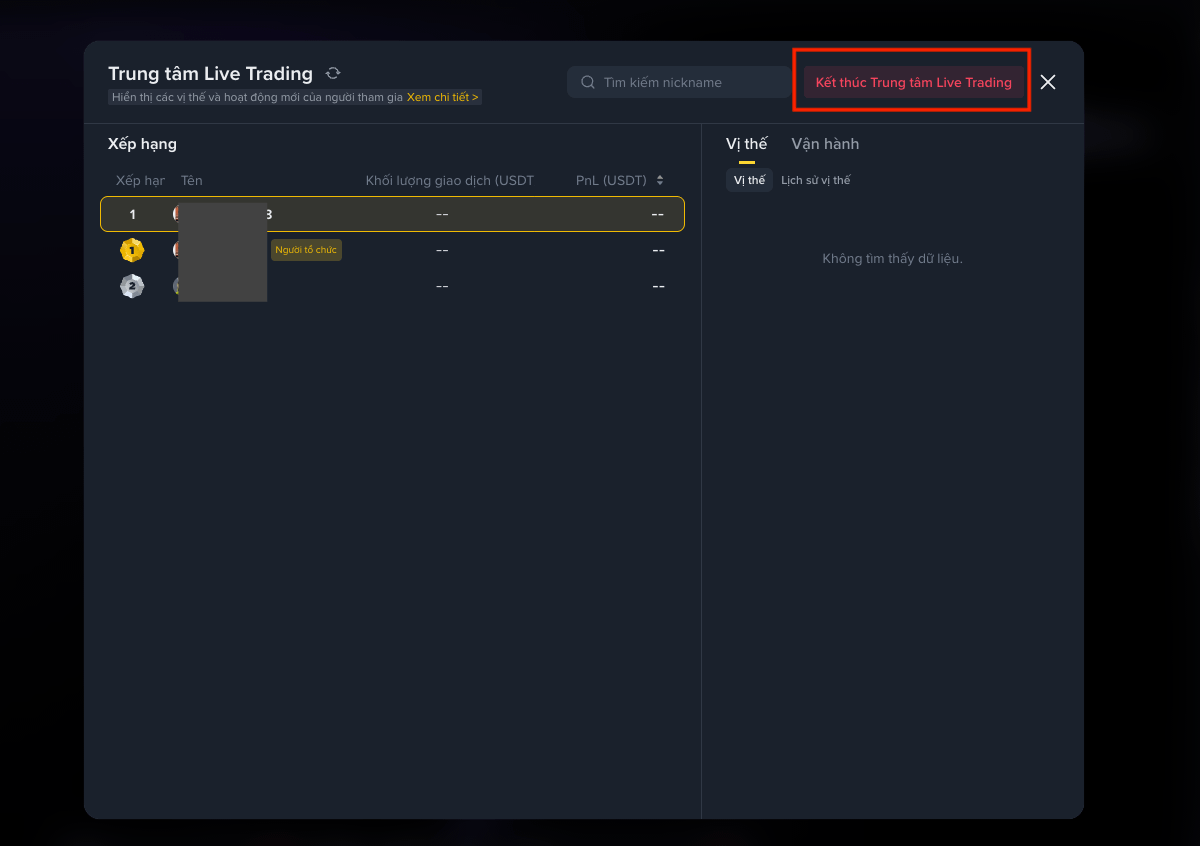Click Kết thúc Trung tâm Live Trading button
The width and height of the screenshot is (1200, 846).
914,82
